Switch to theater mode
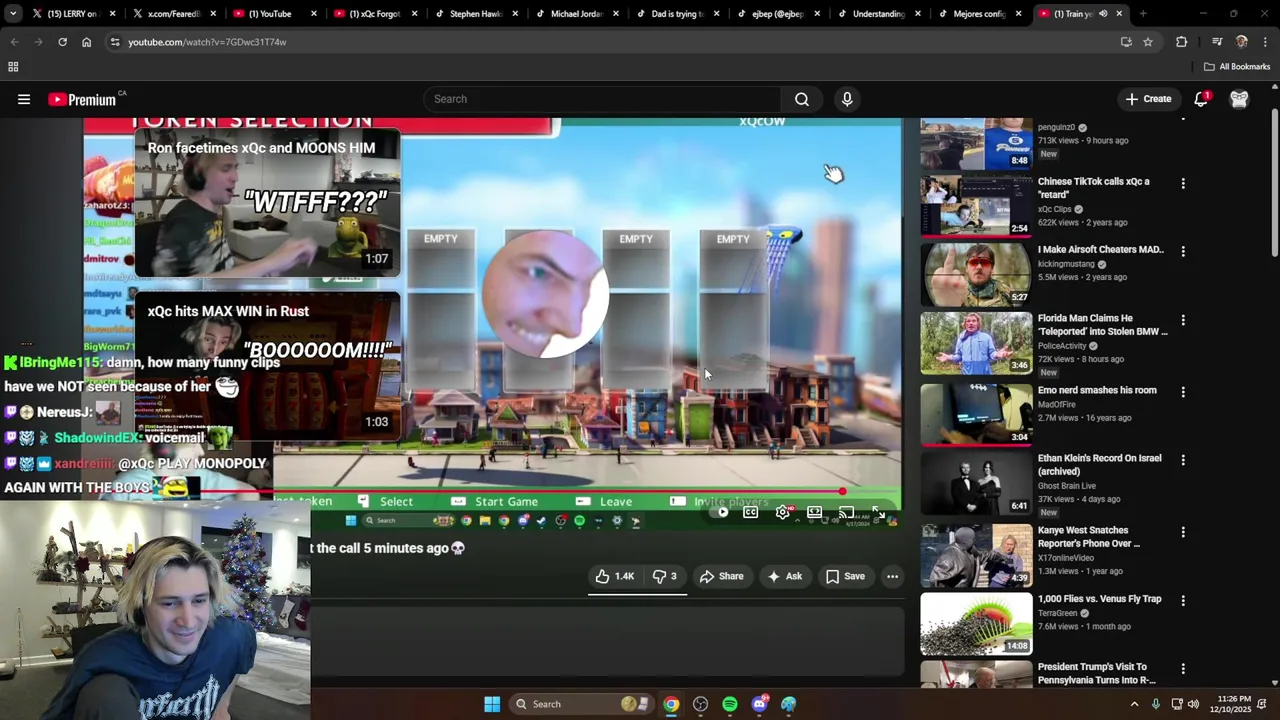This screenshot has height=720, width=1280. 814,512
